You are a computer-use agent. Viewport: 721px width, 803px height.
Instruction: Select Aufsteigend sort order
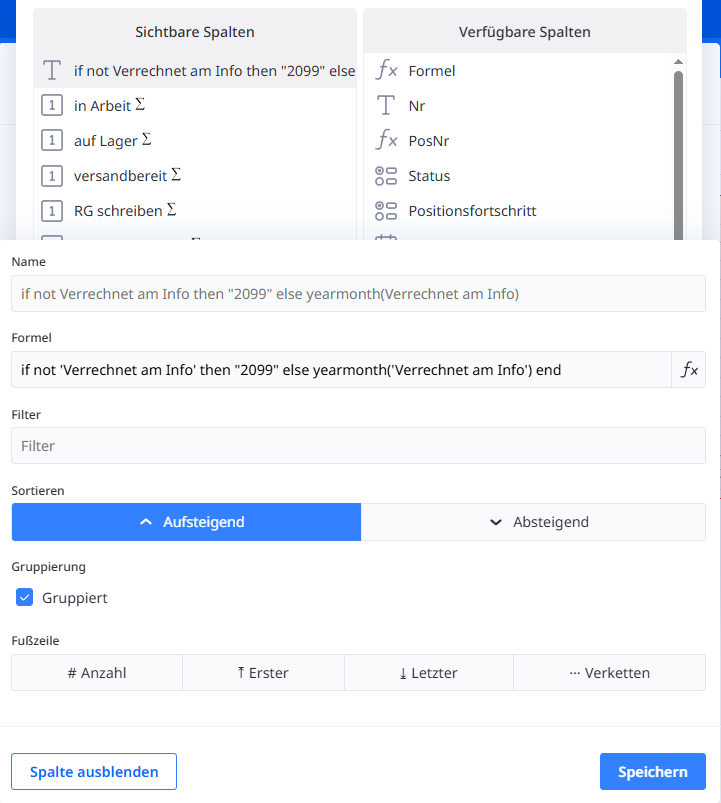[186, 522]
